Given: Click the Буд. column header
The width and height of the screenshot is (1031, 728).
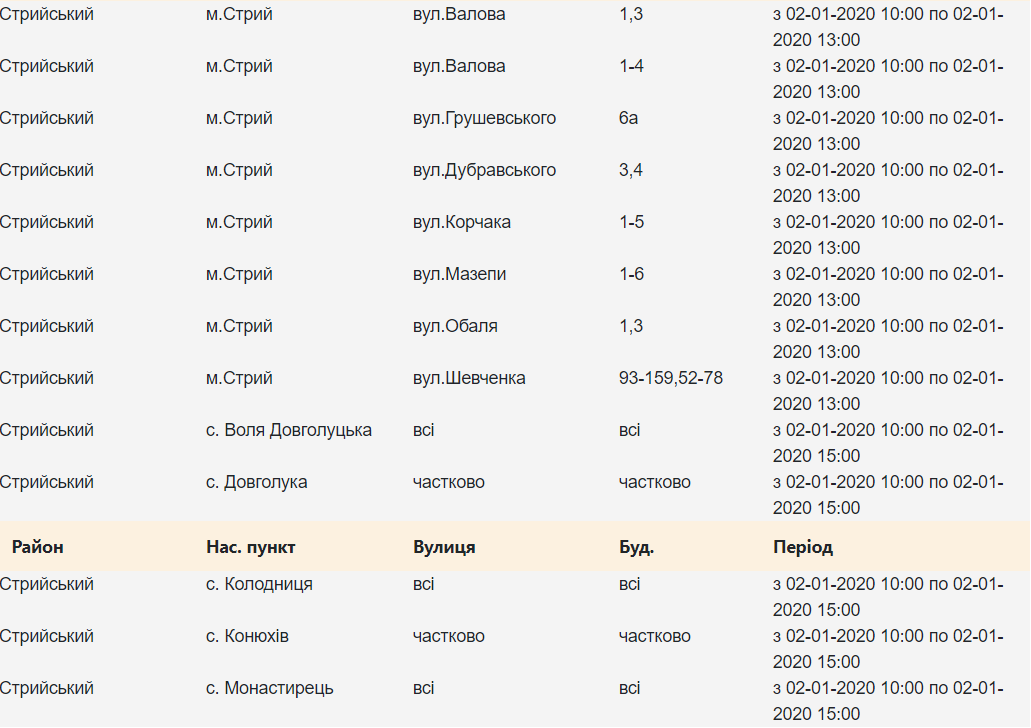Looking at the screenshot, I should pyautogui.click(x=636, y=547).
